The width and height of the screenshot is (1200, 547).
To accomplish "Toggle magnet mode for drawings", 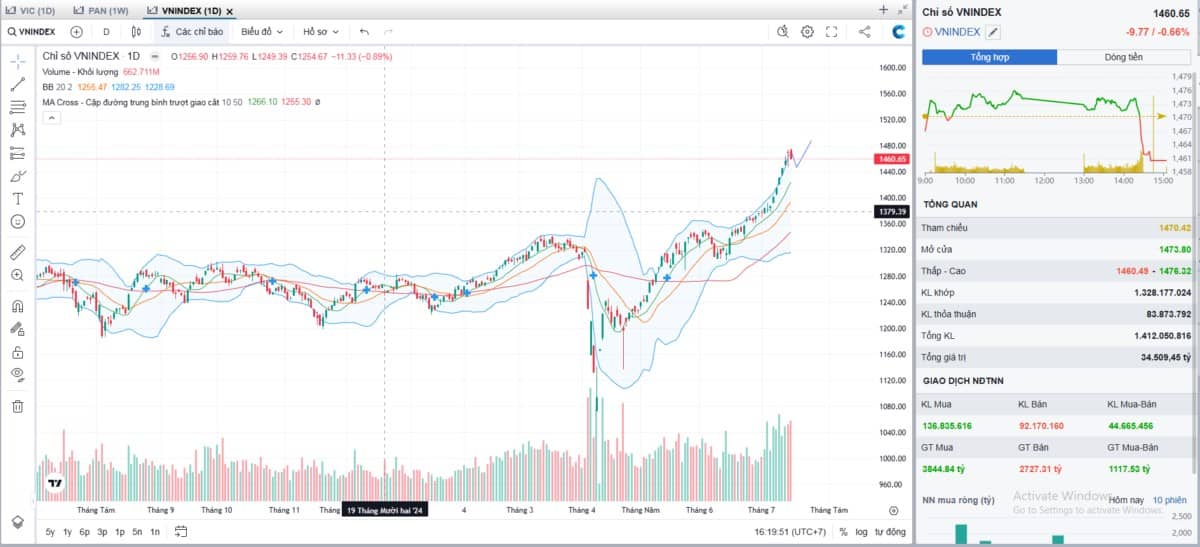I will click(x=17, y=306).
